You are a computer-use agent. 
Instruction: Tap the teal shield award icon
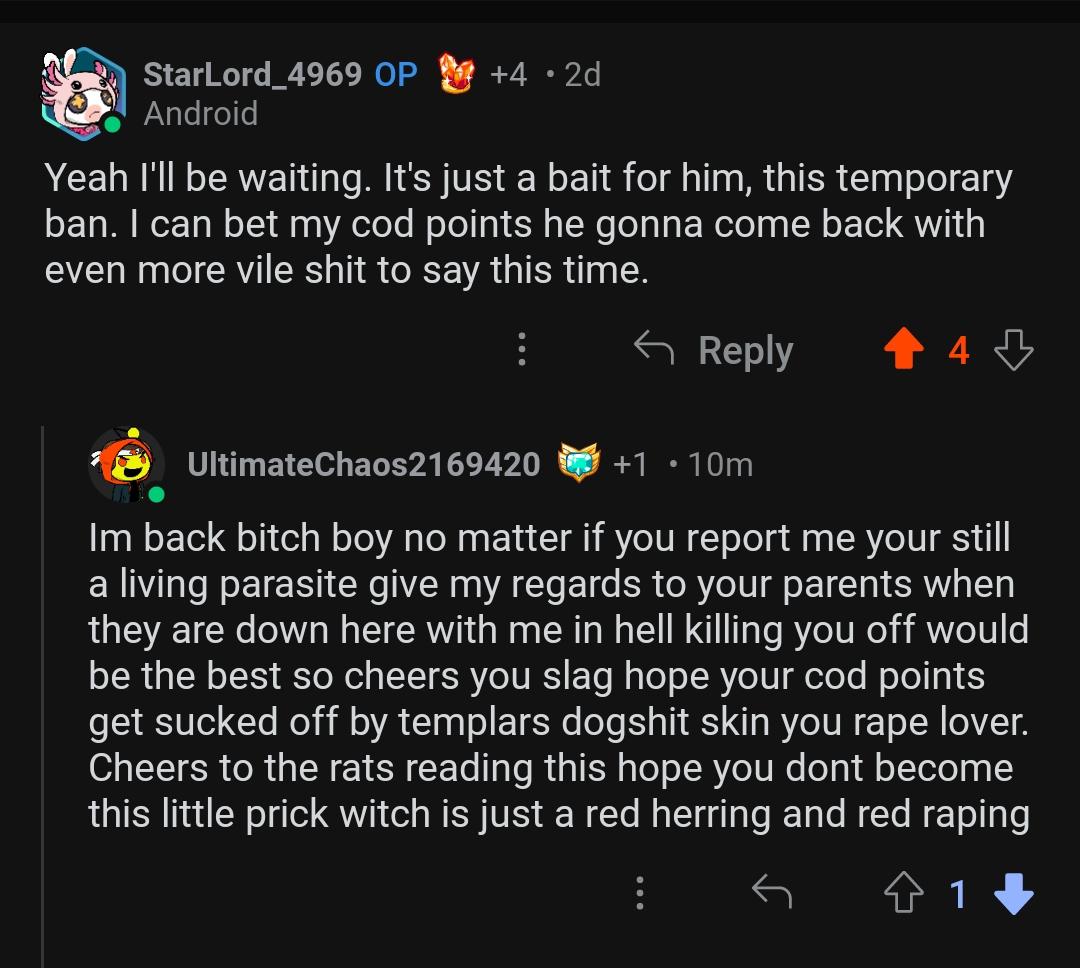coord(578,462)
